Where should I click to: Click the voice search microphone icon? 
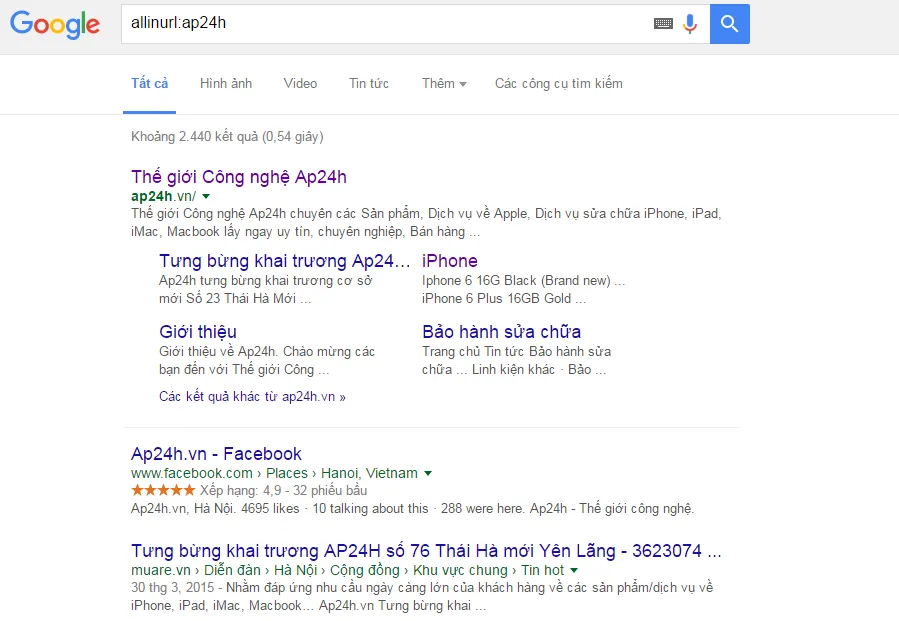pyautogui.click(x=690, y=23)
